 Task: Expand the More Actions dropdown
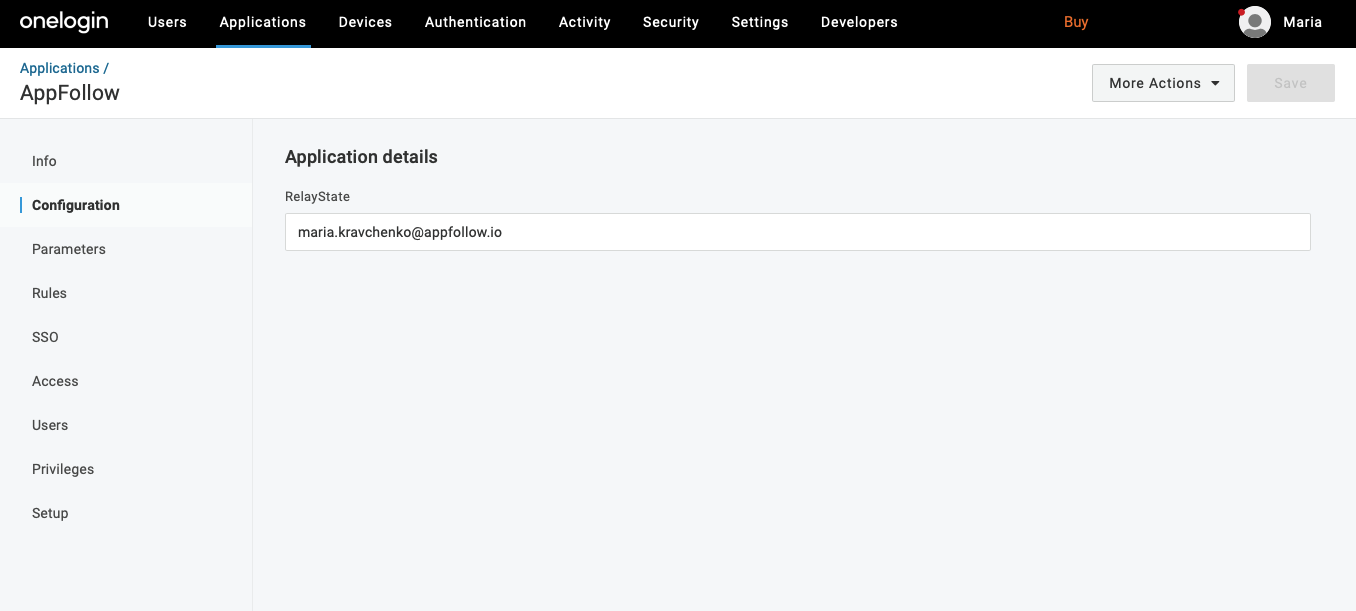(x=1163, y=83)
